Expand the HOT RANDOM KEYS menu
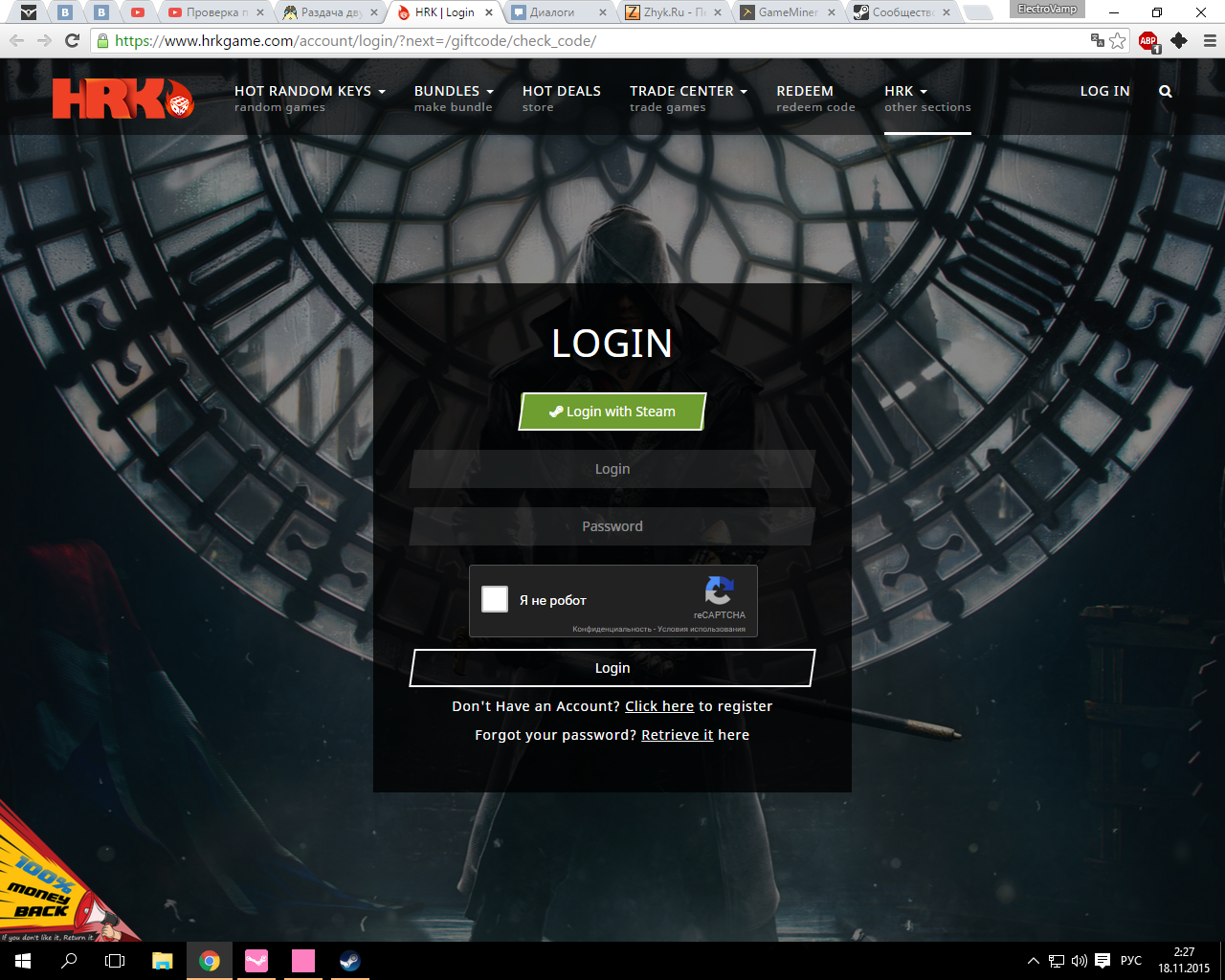 point(310,98)
